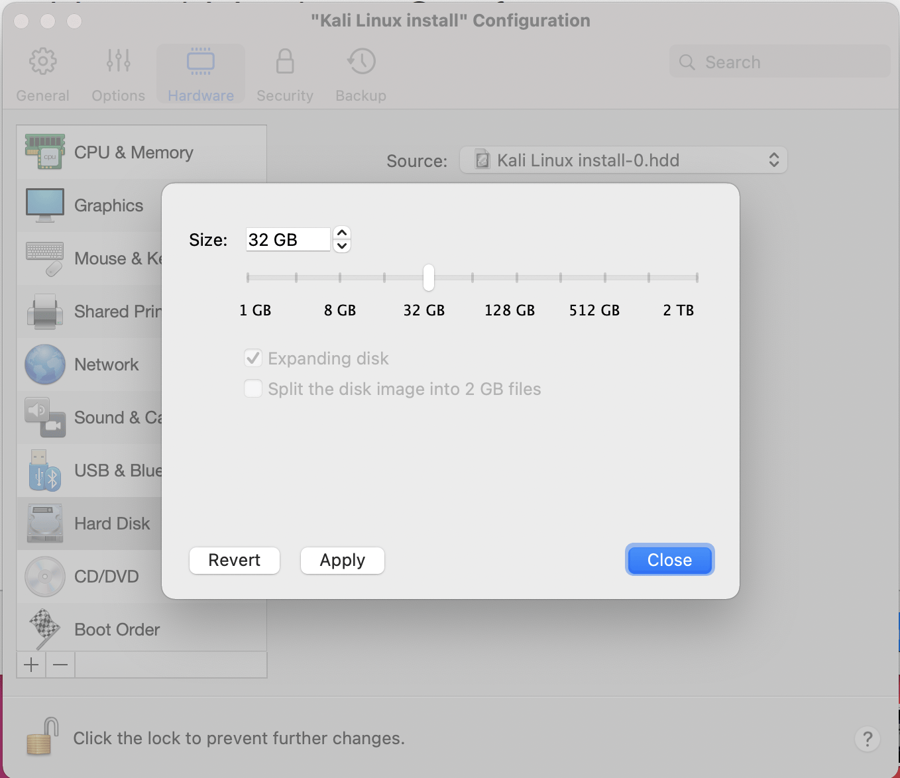Screen dimensions: 900x778
Task: Open Graphics settings monitor icon
Action: (x=45, y=205)
